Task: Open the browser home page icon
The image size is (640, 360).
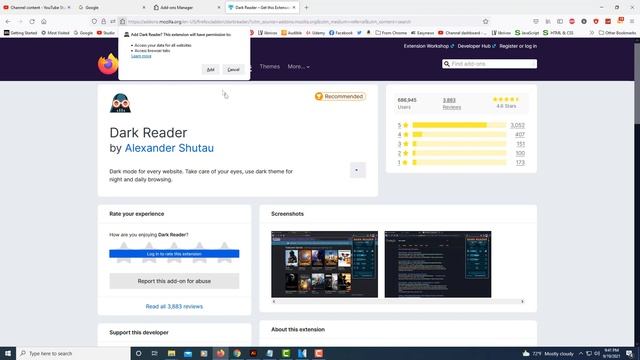Action: click(44, 21)
